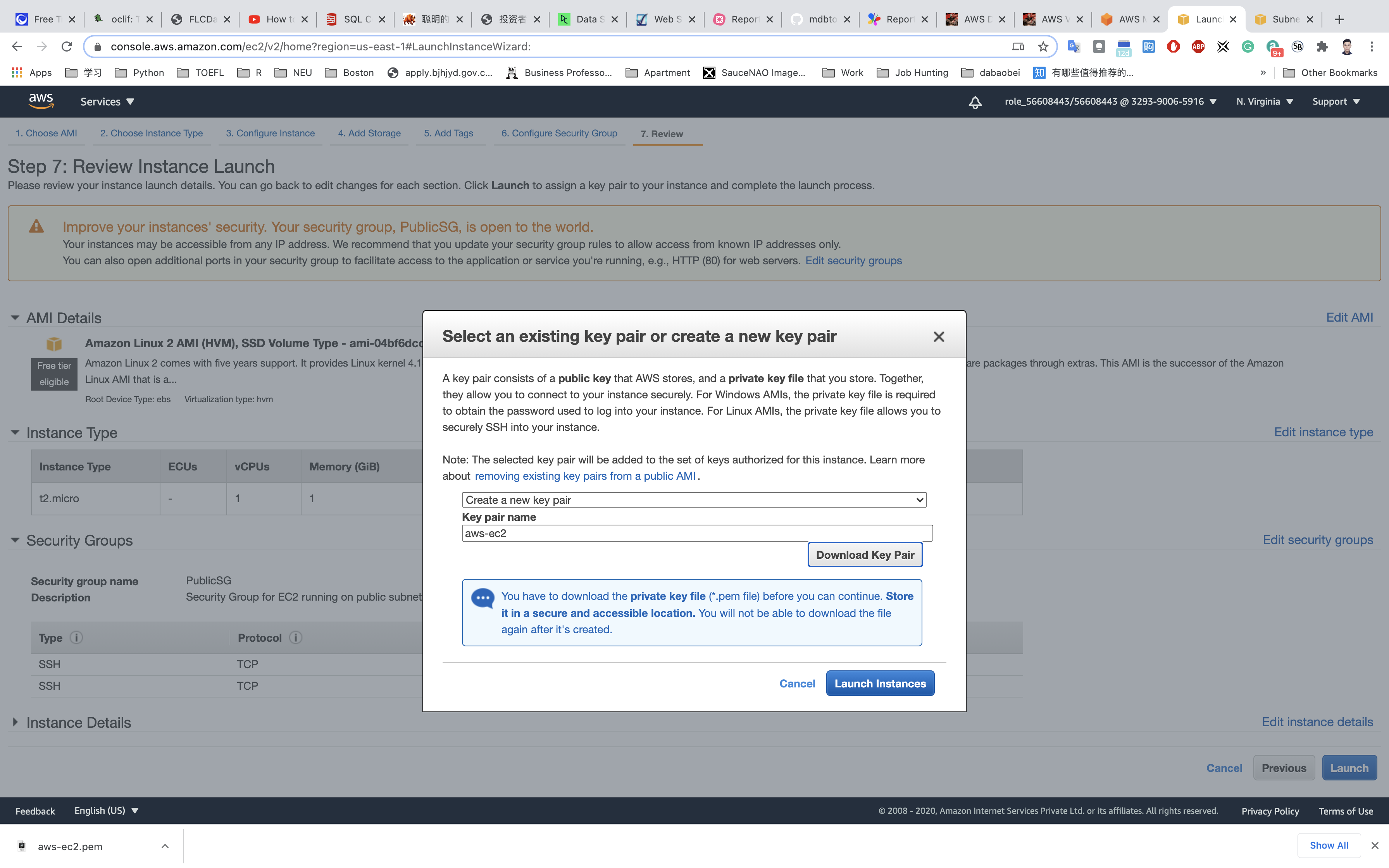Reload the page with refresh icon
Viewport: 1389px width, 868px height.
67,46
